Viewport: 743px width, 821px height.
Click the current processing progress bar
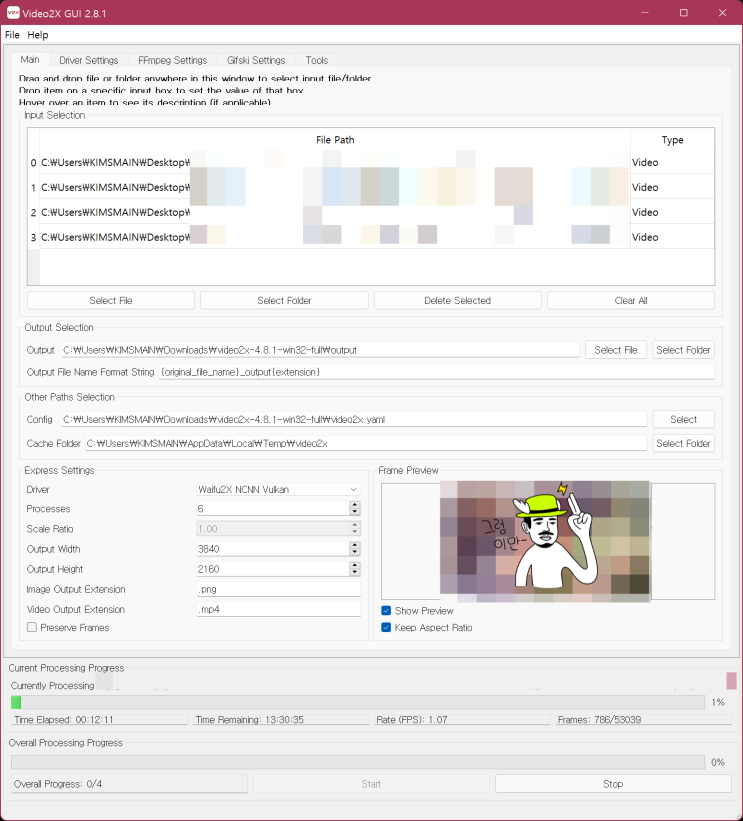[358, 702]
